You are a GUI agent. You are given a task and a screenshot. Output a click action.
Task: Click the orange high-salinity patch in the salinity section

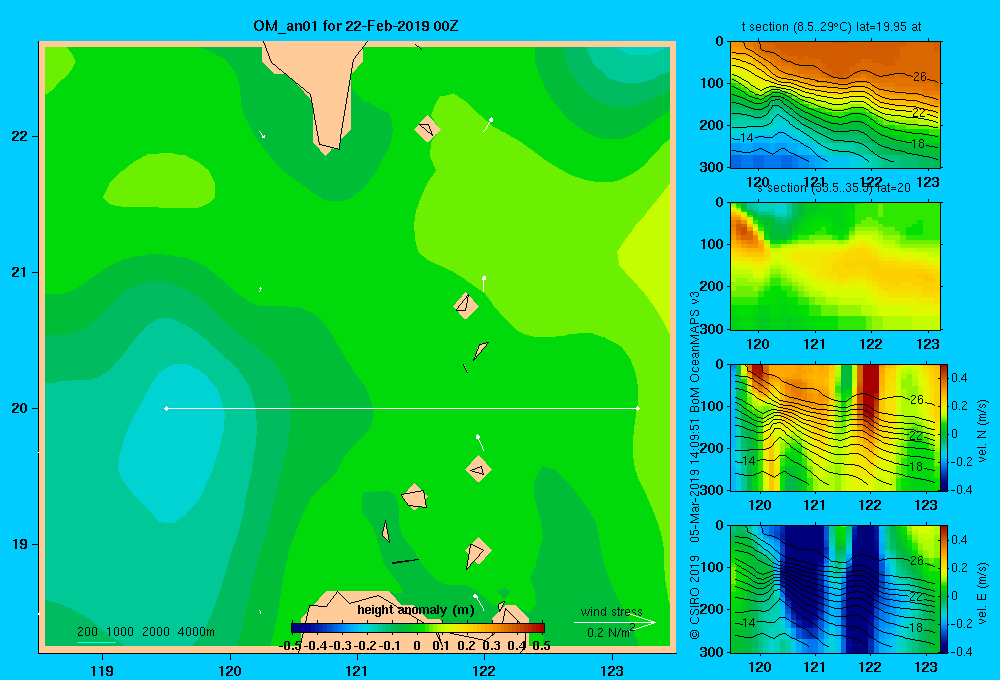(x=746, y=231)
